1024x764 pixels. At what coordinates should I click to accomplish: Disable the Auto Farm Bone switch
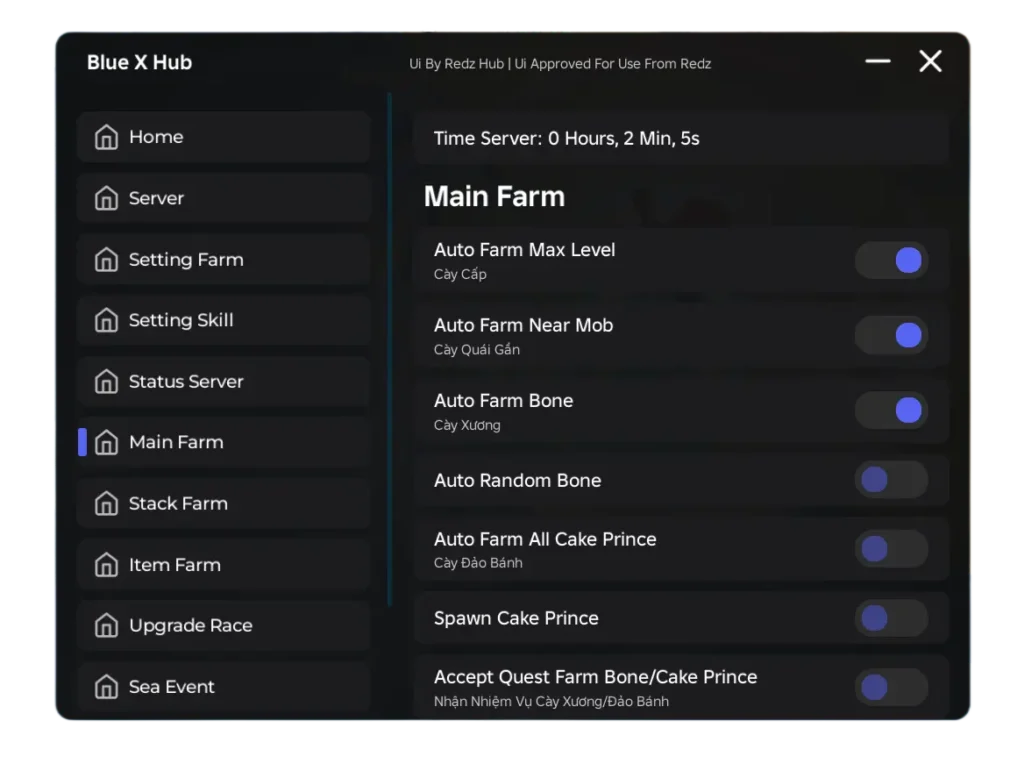891,410
